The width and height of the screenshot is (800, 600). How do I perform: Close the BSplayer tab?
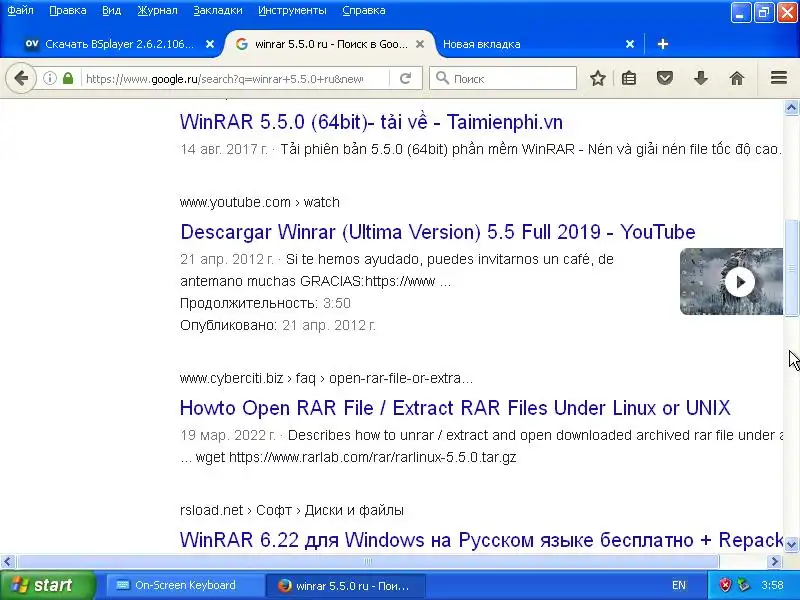(209, 44)
